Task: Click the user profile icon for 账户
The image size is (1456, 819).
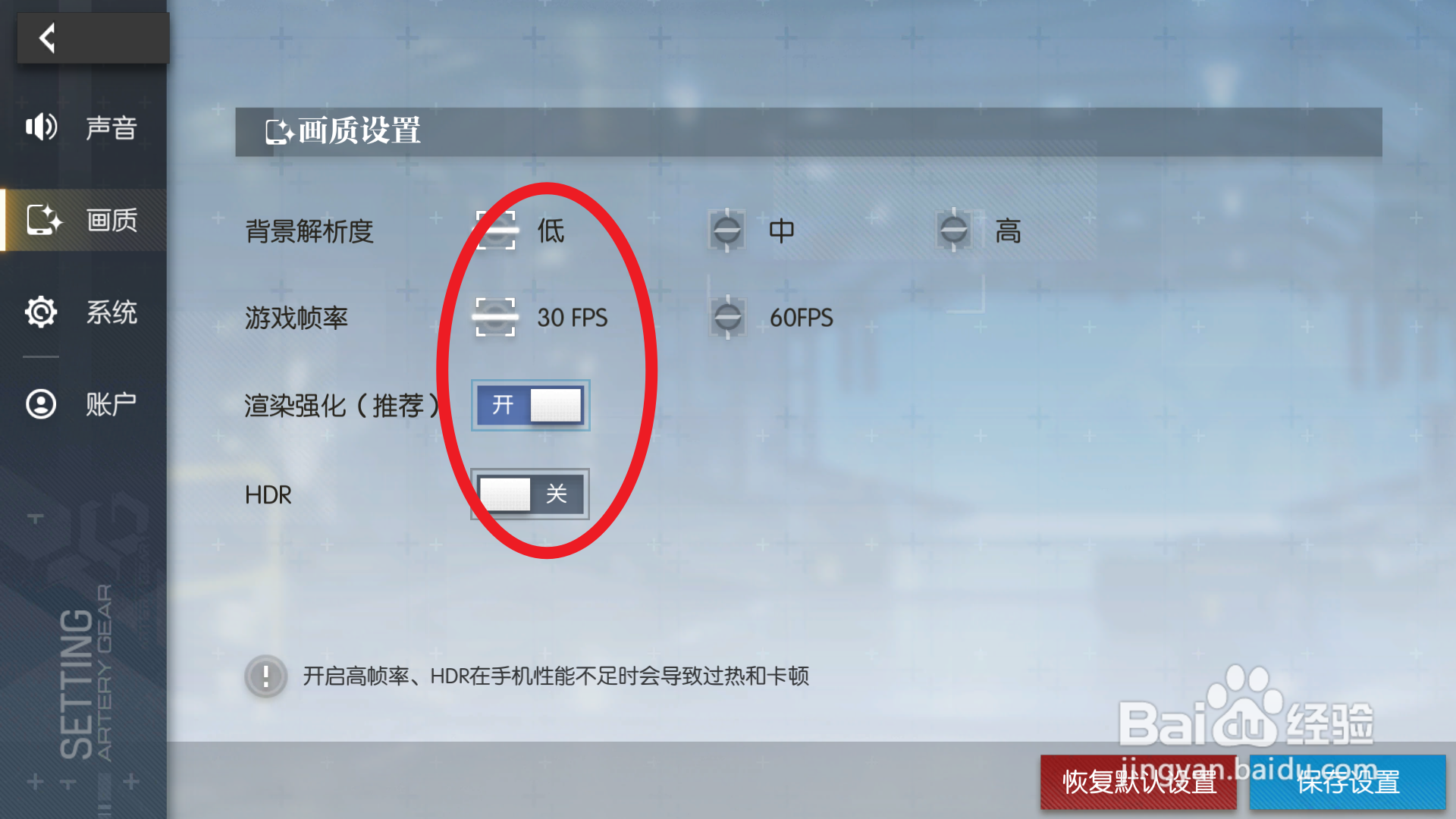Action: (x=41, y=403)
